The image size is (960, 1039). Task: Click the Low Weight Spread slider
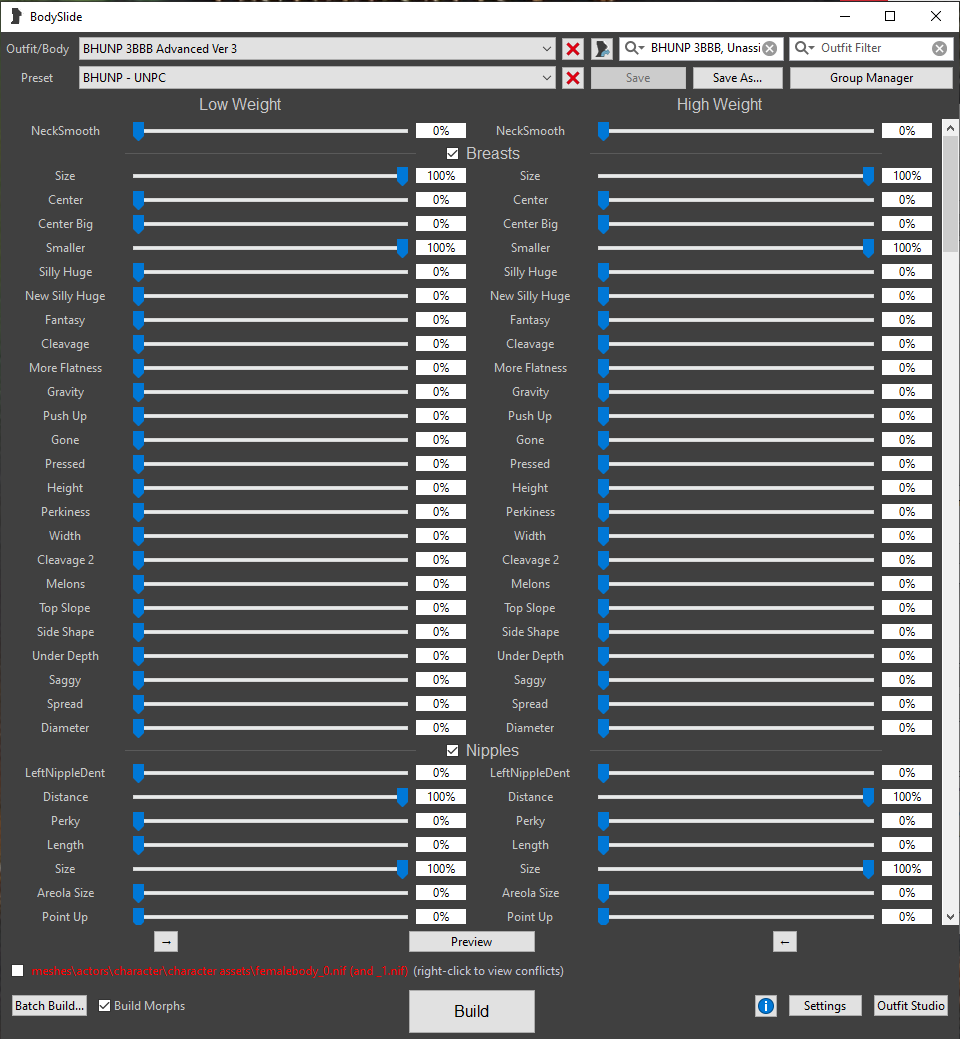[270, 704]
